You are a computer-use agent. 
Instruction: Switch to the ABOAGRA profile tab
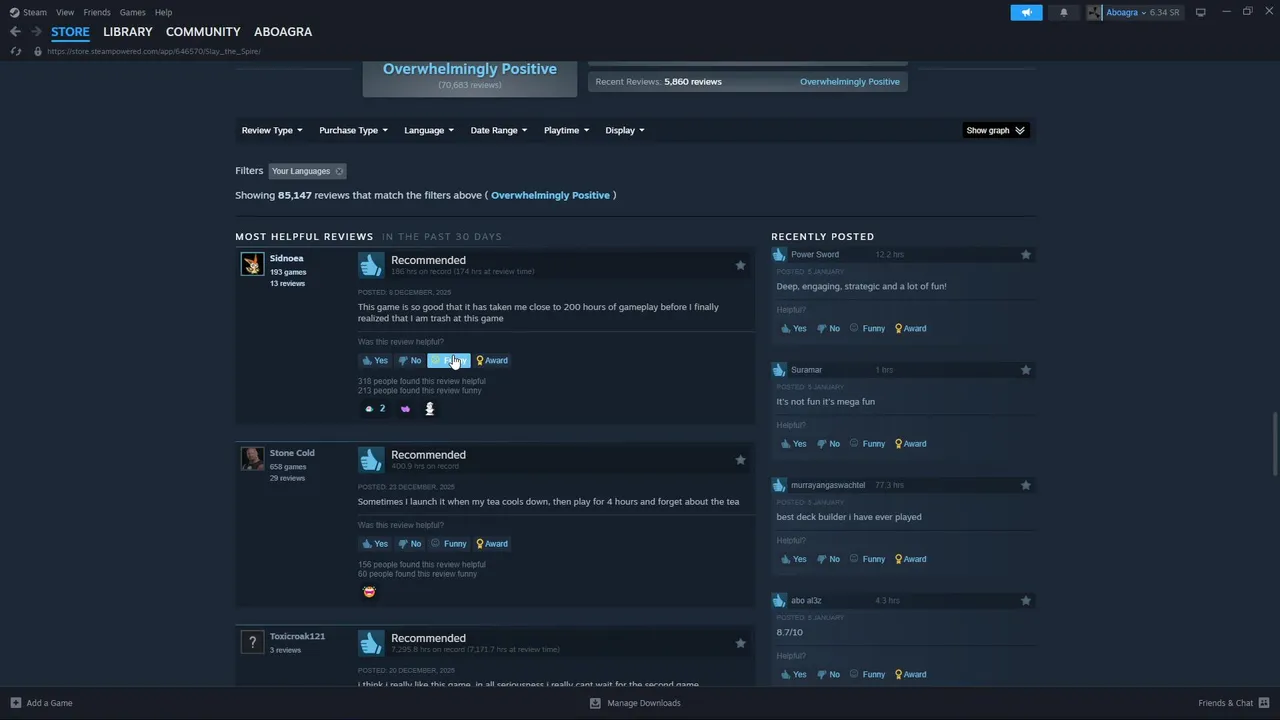pos(283,32)
